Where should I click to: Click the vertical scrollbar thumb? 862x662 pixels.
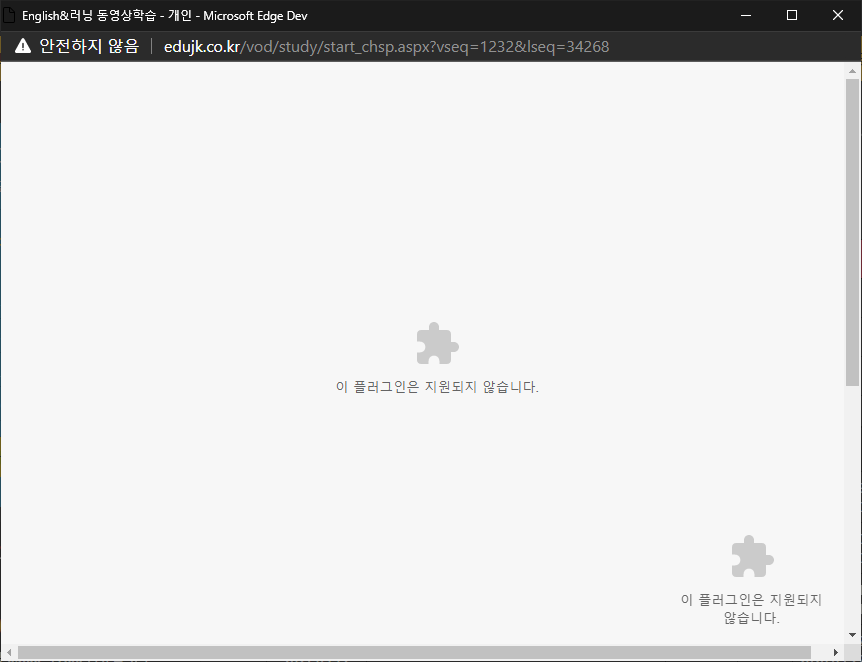pyautogui.click(x=853, y=232)
